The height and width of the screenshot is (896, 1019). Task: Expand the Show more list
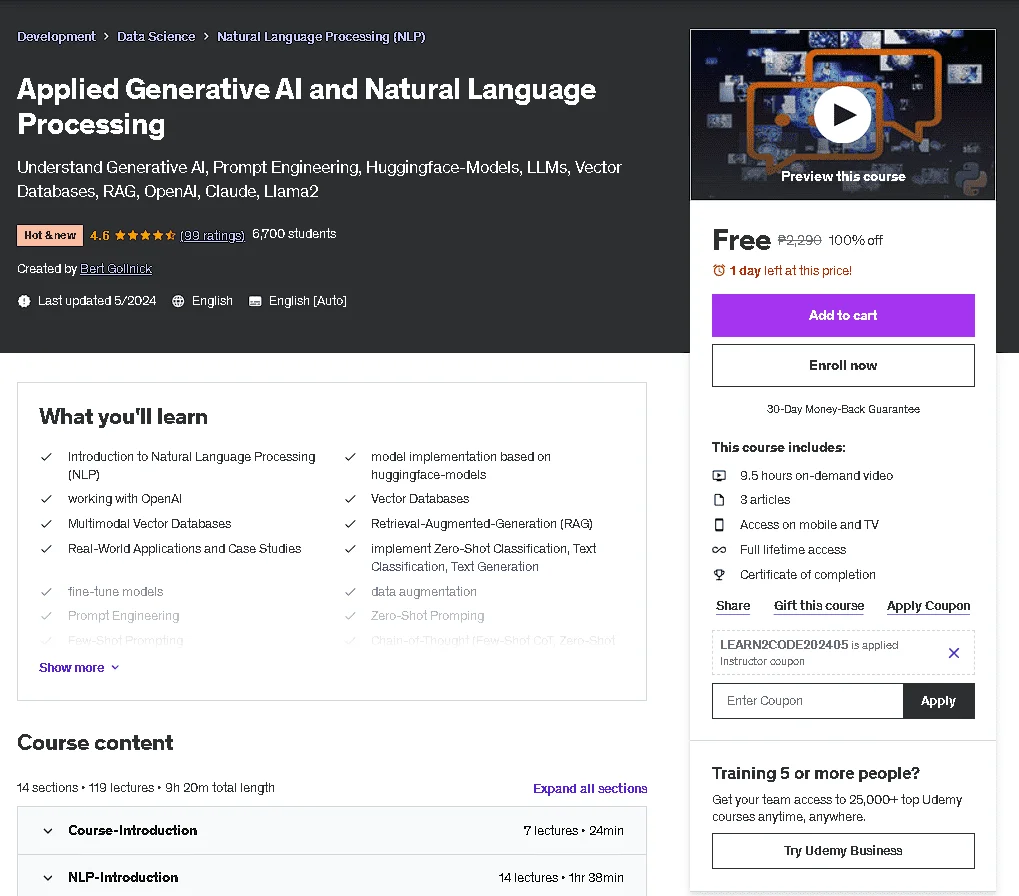(x=79, y=667)
